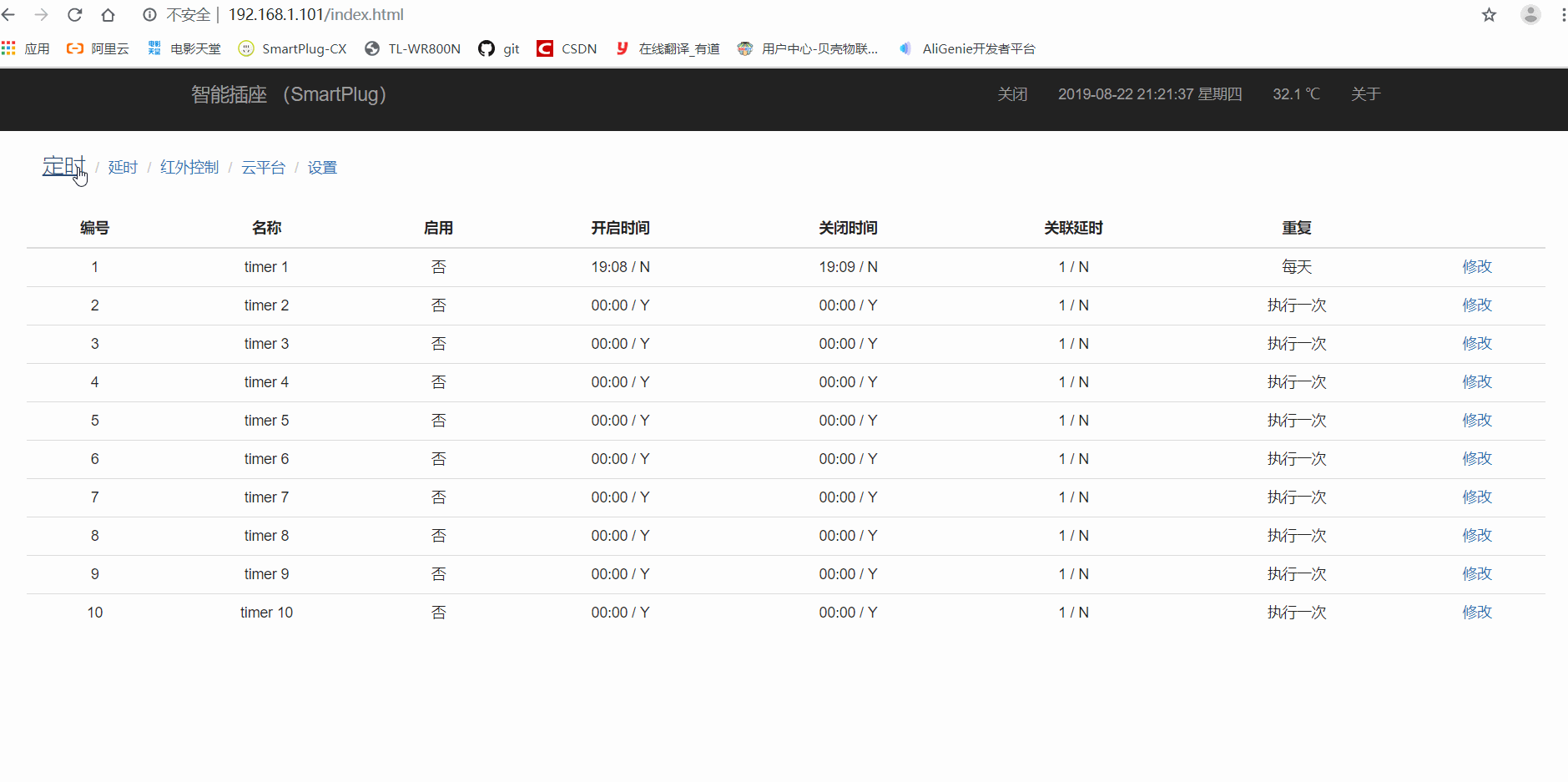1568x782 pixels.
Task: Switch to the 延时 tab
Action: coord(123,168)
